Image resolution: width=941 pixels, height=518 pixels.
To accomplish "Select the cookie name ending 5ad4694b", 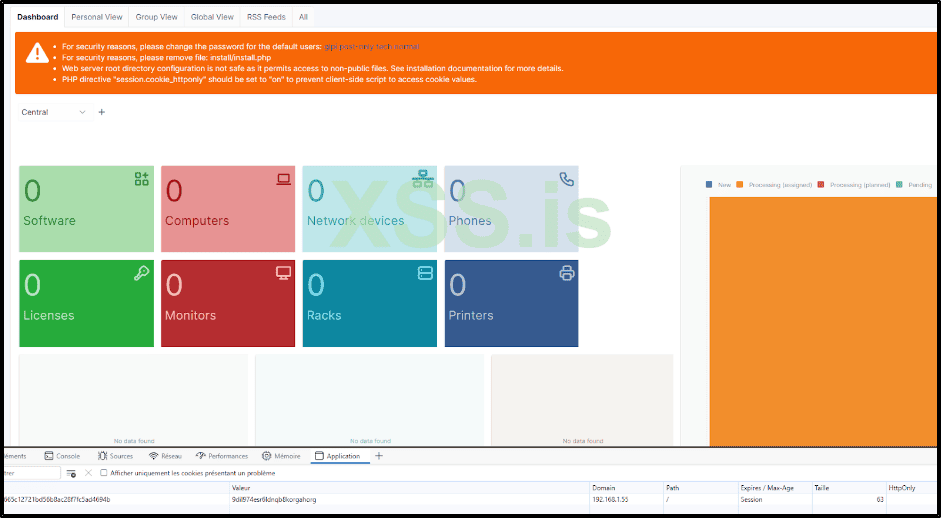I will pos(56,499).
